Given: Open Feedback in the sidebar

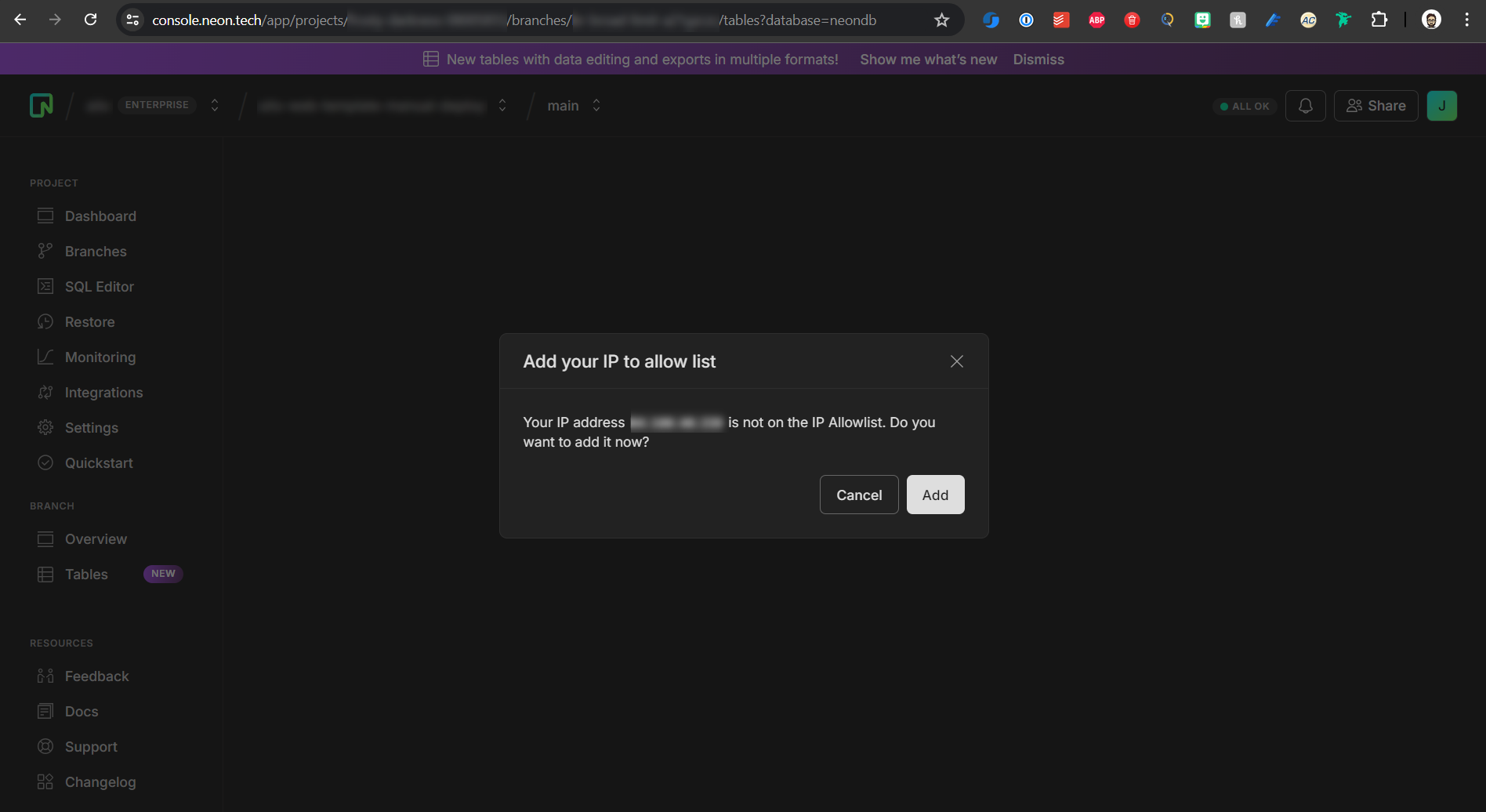Looking at the screenshot, I should point(97,676).
